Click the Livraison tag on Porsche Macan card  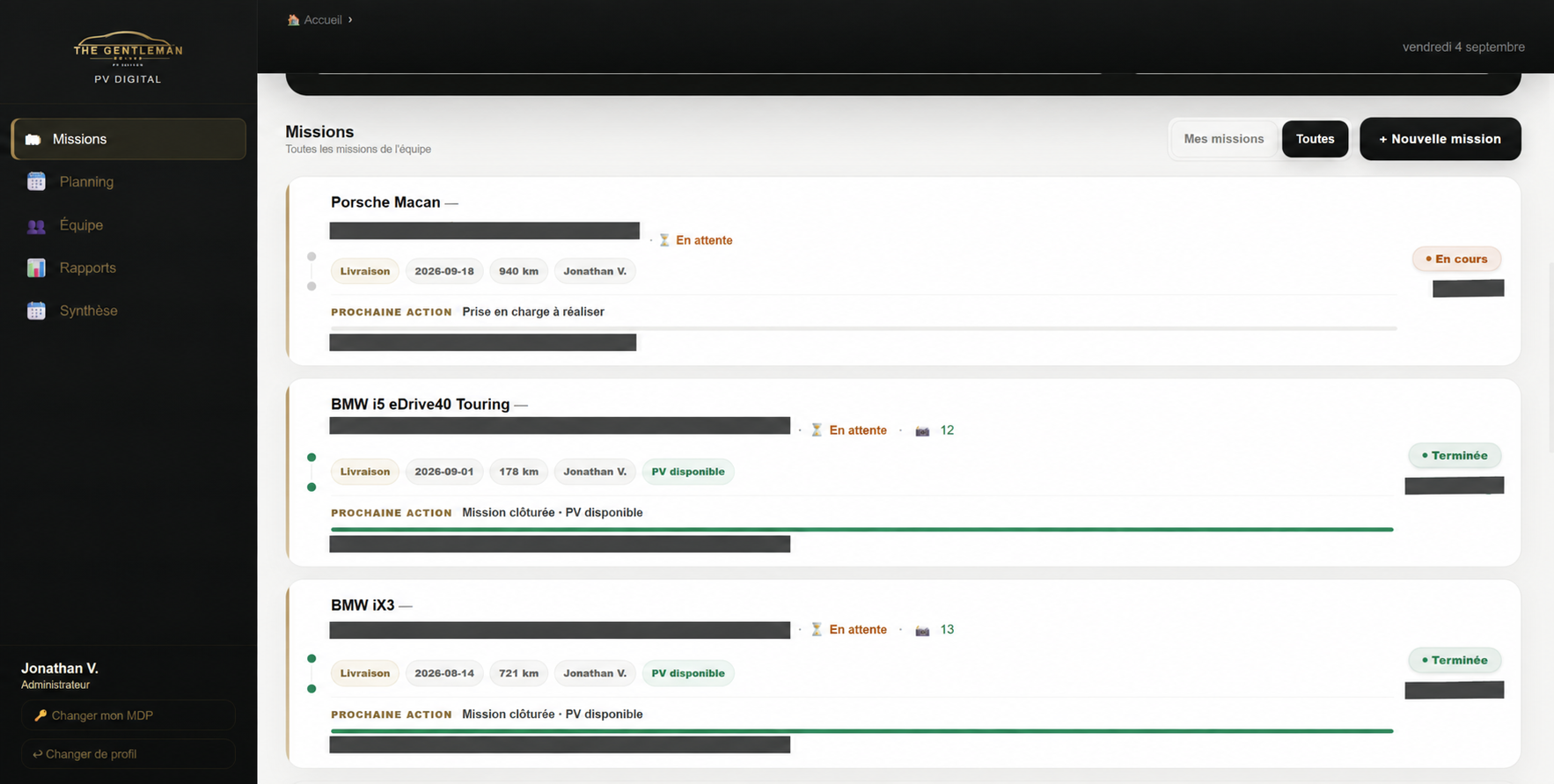[365, 271]
